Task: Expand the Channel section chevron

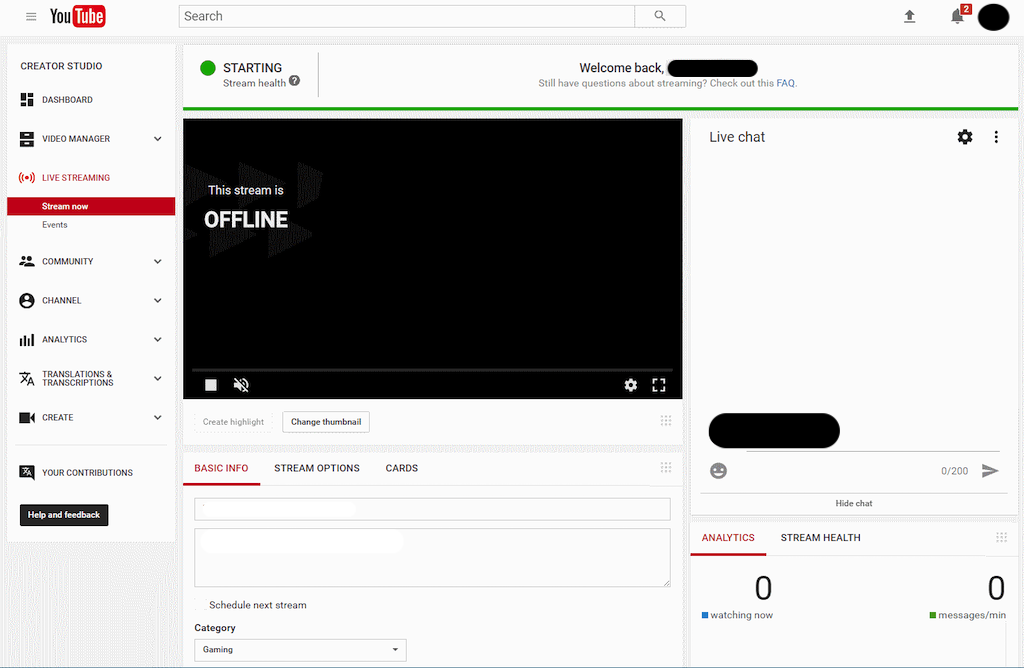Action: (157, 300)
